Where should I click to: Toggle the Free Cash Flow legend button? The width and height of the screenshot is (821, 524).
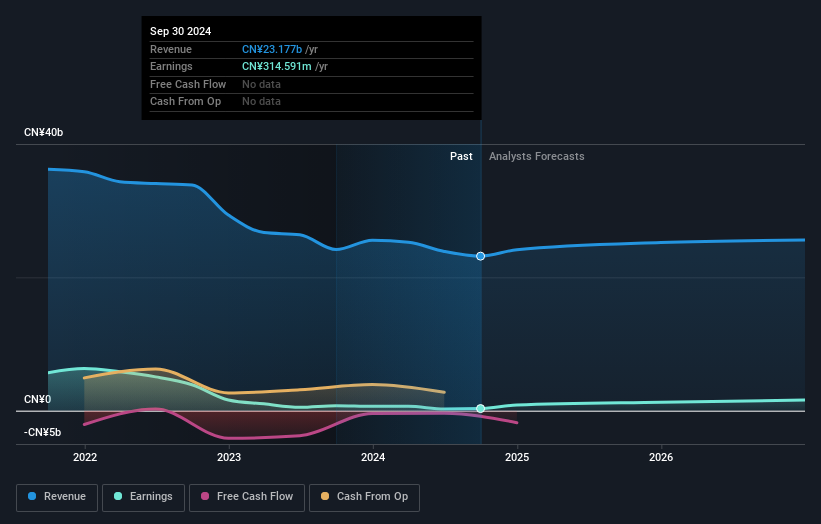pos(247,497)
